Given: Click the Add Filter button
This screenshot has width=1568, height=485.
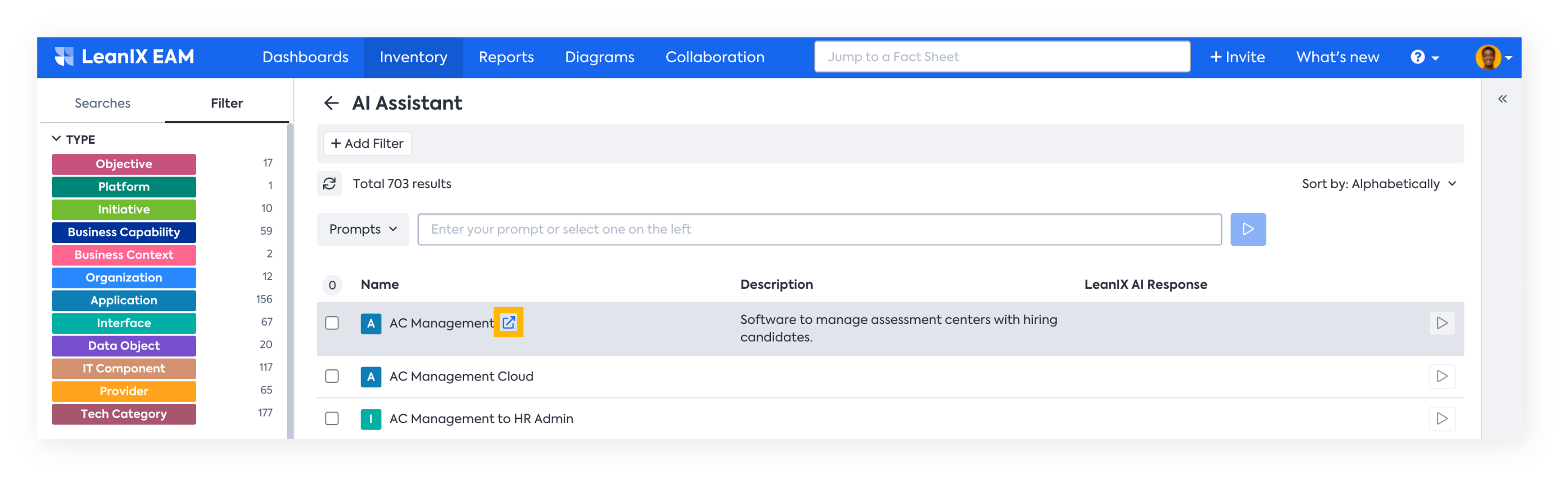Looking at the screenshot, I should coord(367,144).
